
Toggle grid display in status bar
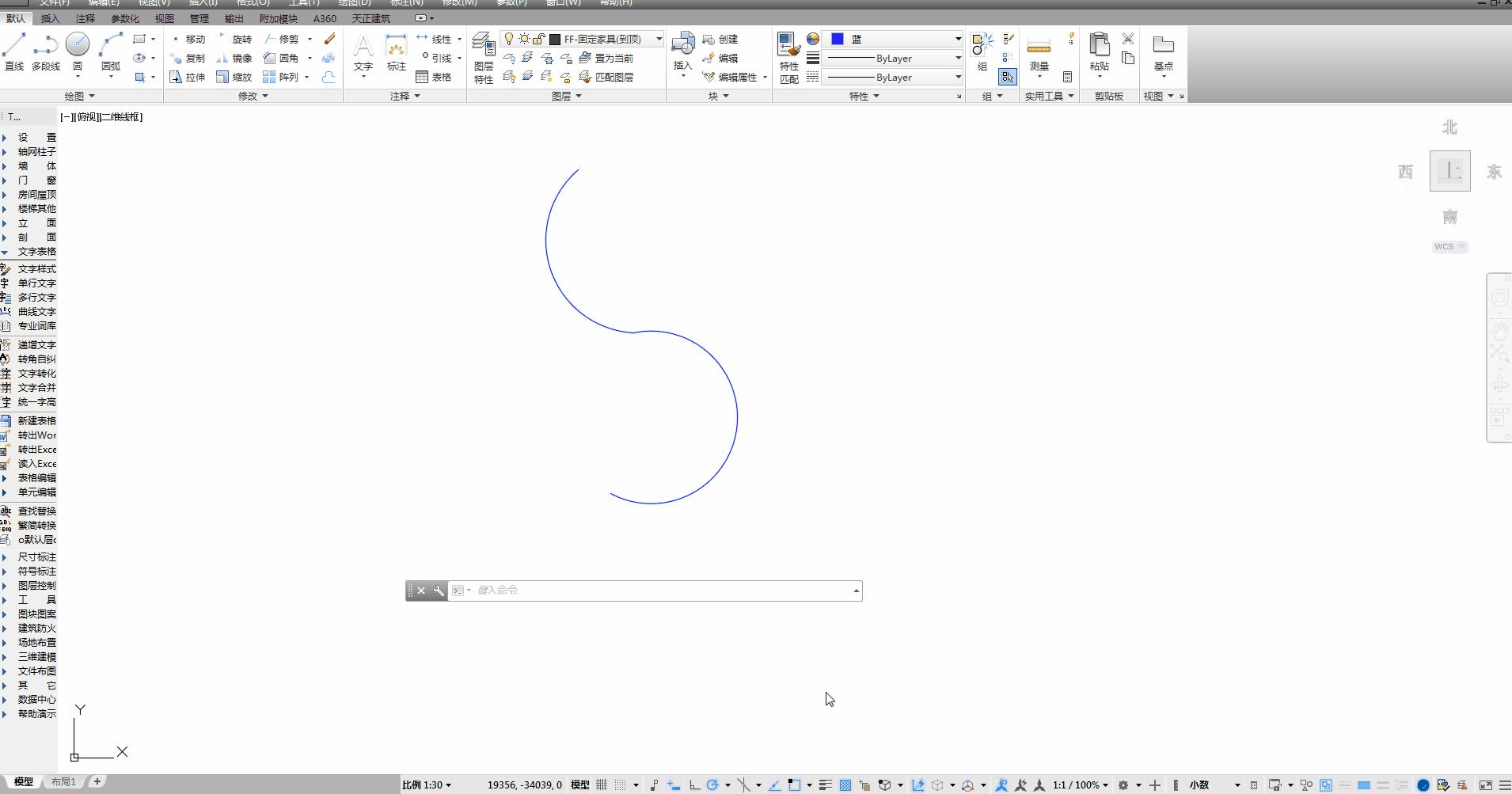click(x=602, y=785)
